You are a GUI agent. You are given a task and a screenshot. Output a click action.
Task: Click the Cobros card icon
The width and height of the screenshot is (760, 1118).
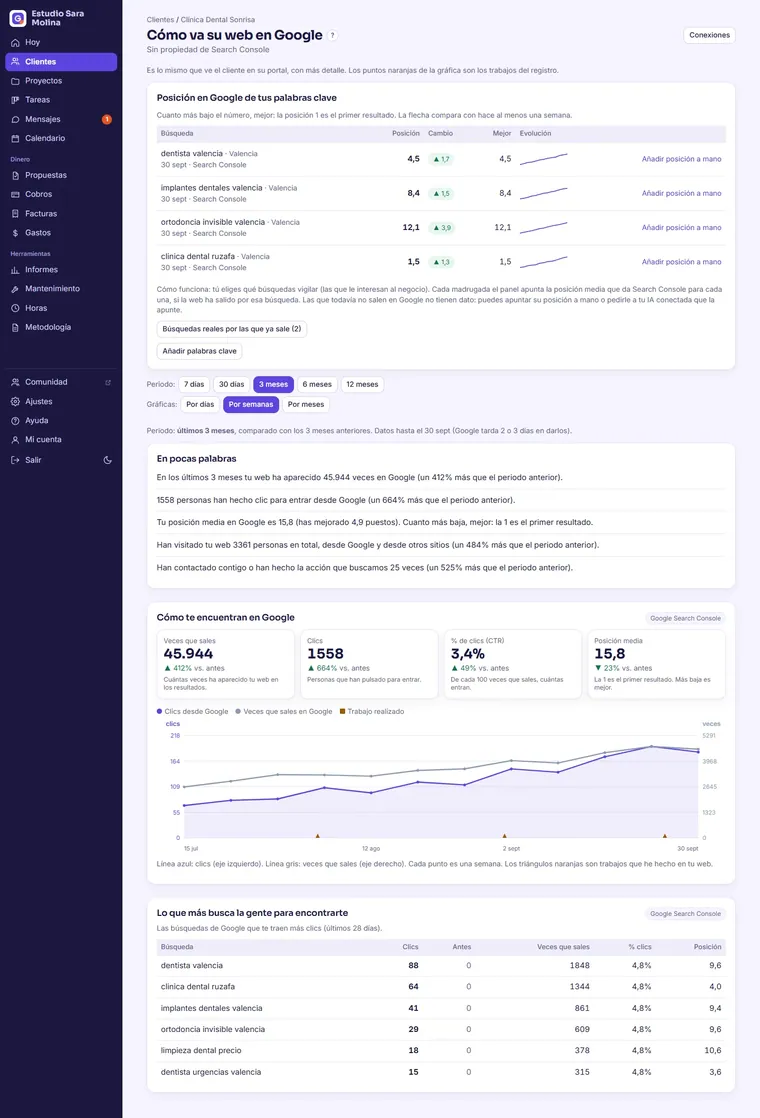tap(15, 195)
